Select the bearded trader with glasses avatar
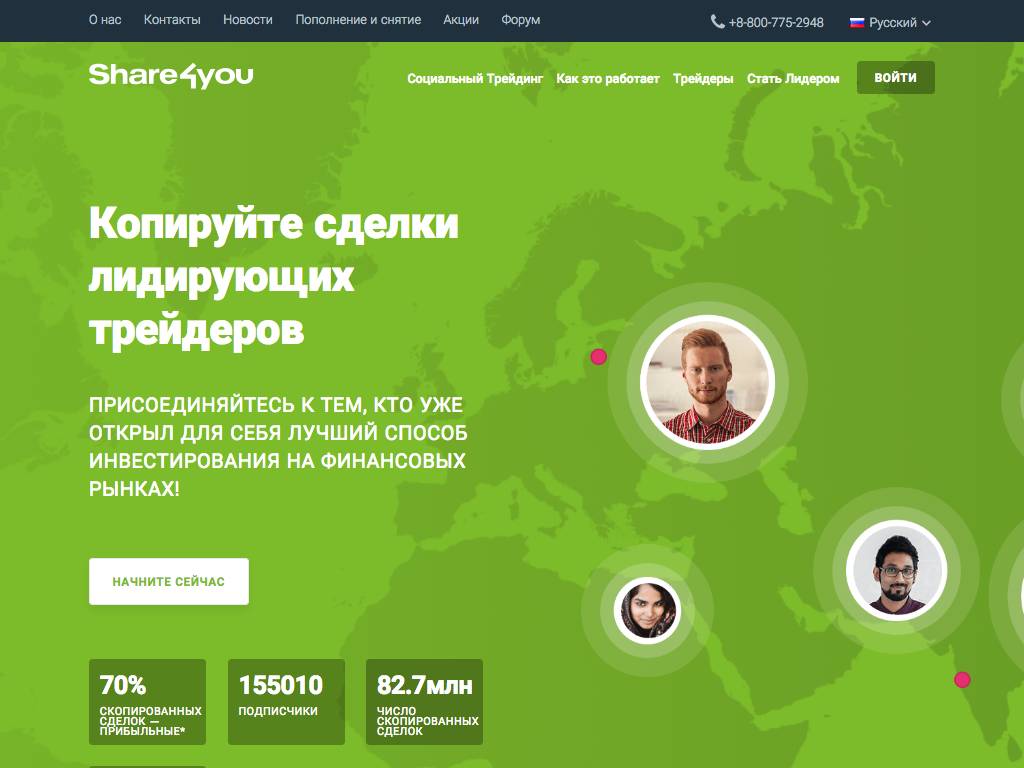The width and height of the screenshot is (1024, 768). coord(895,571)
